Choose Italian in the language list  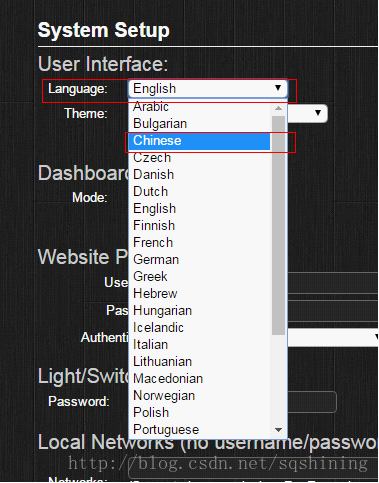click(199, 345)
